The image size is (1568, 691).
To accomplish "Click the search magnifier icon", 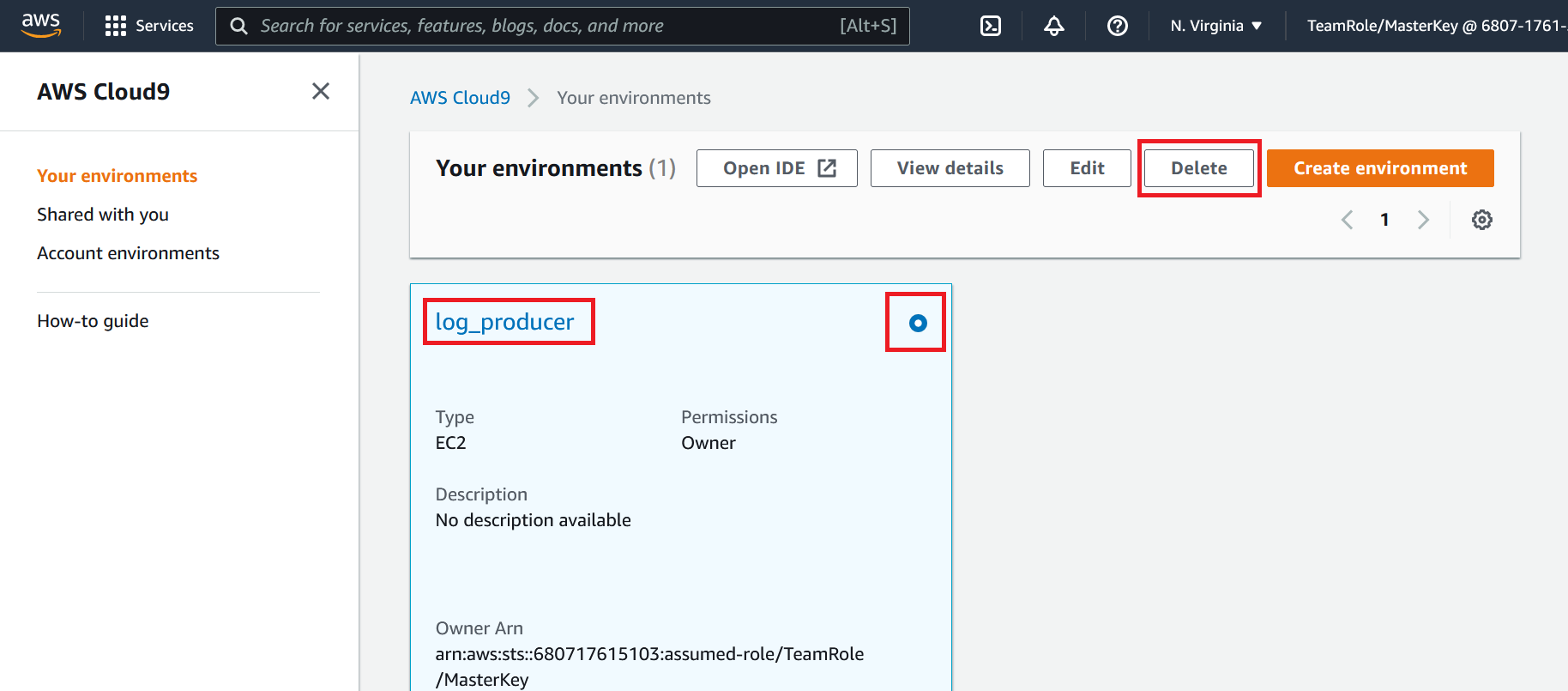I will pos(239,26).
